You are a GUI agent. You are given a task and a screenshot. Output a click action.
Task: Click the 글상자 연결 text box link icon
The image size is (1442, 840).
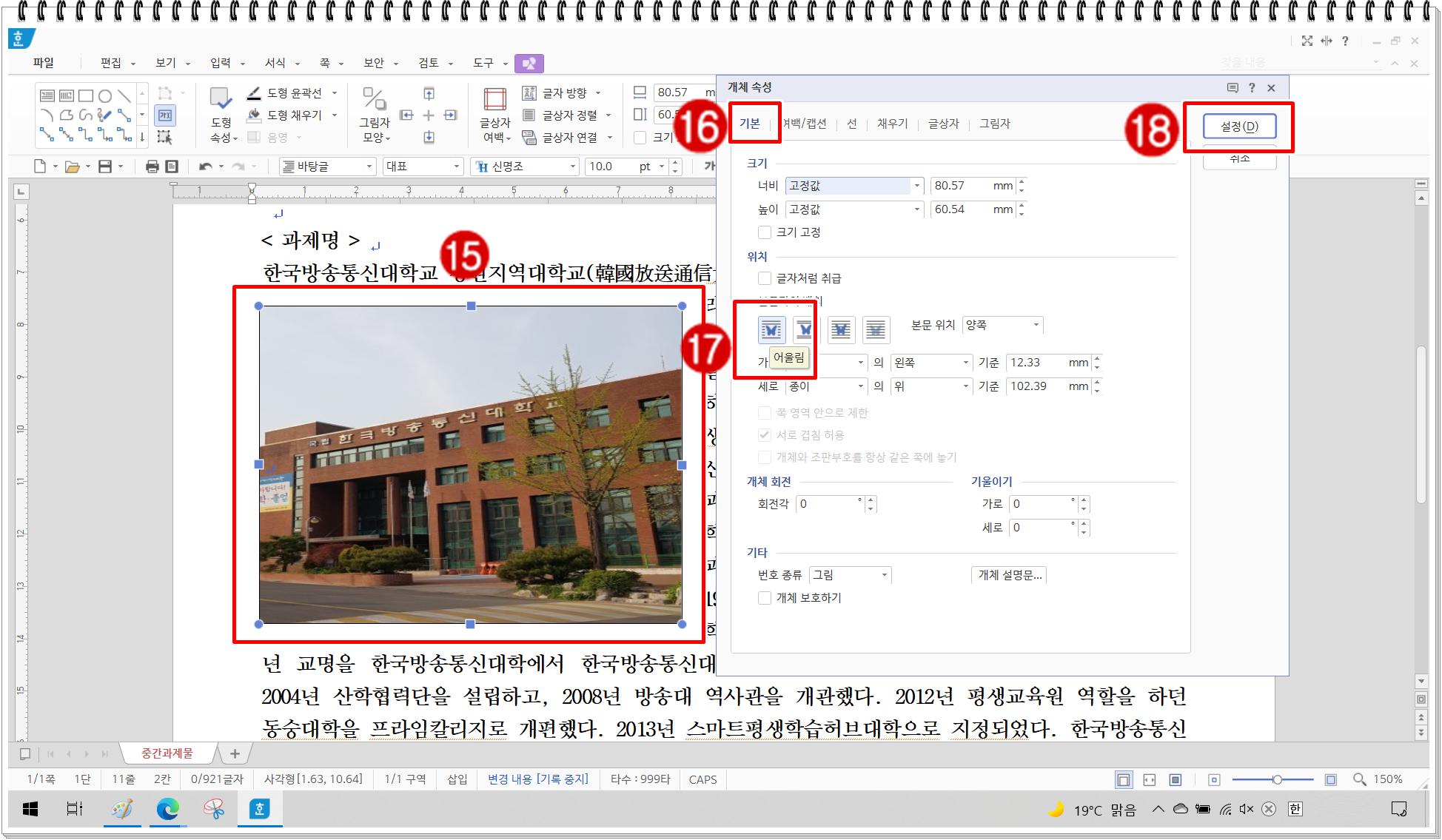529,137
